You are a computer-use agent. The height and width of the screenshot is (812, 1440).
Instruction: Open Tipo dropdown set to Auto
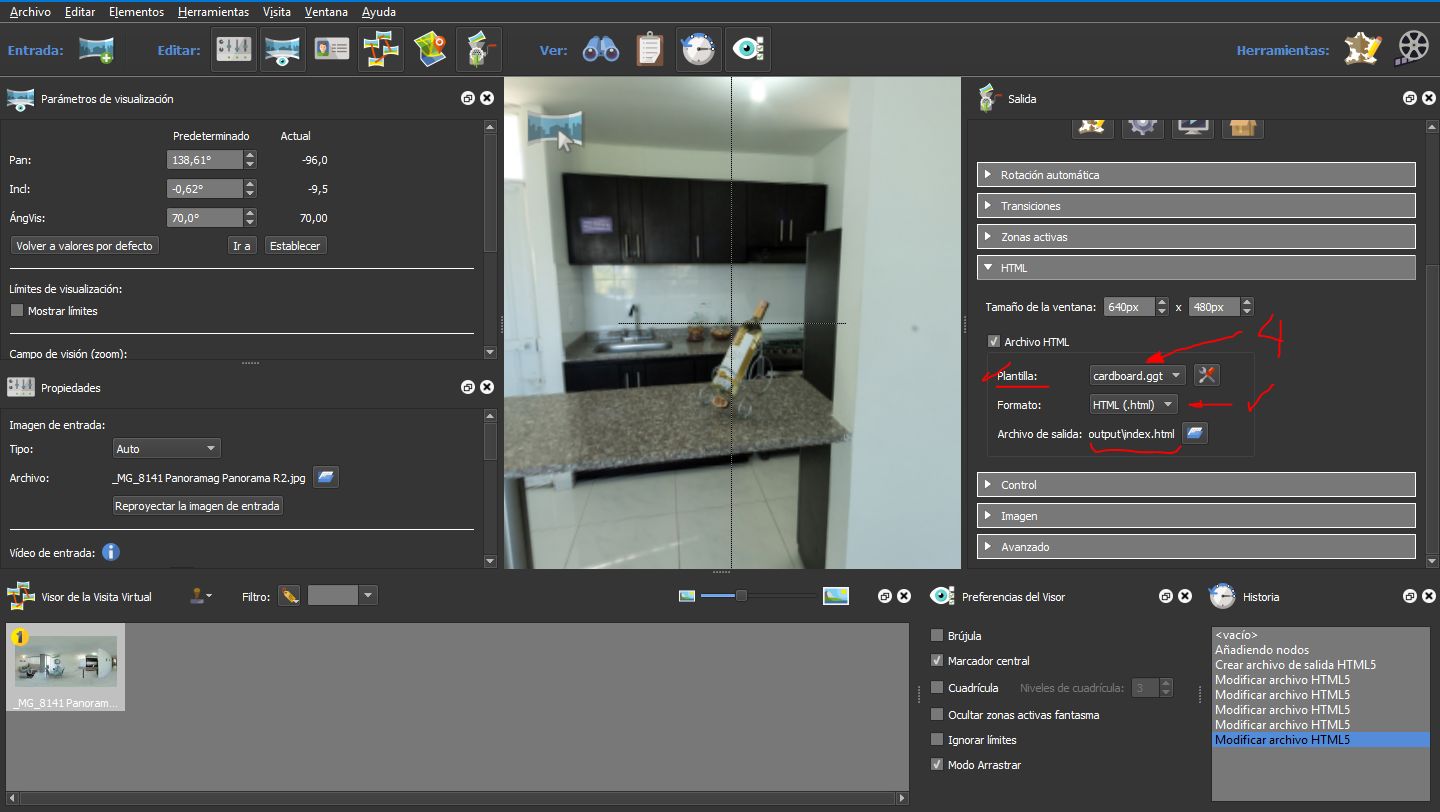(x=166, y=448)
